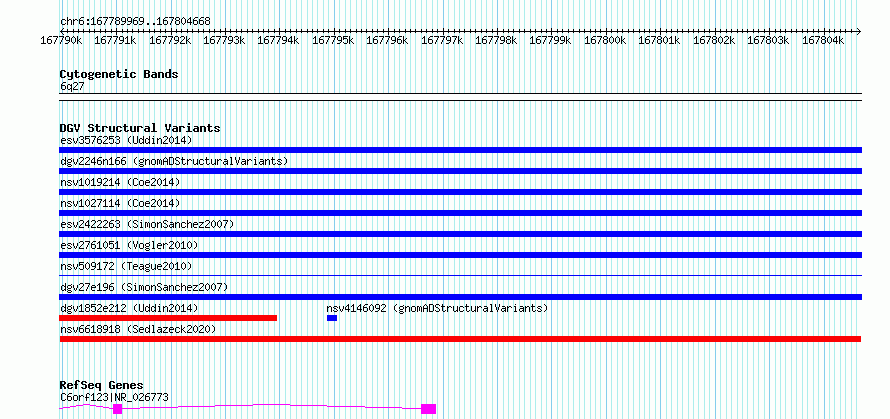Click the 167790k ruler tick label
The image size is (890, 419).
61,40
